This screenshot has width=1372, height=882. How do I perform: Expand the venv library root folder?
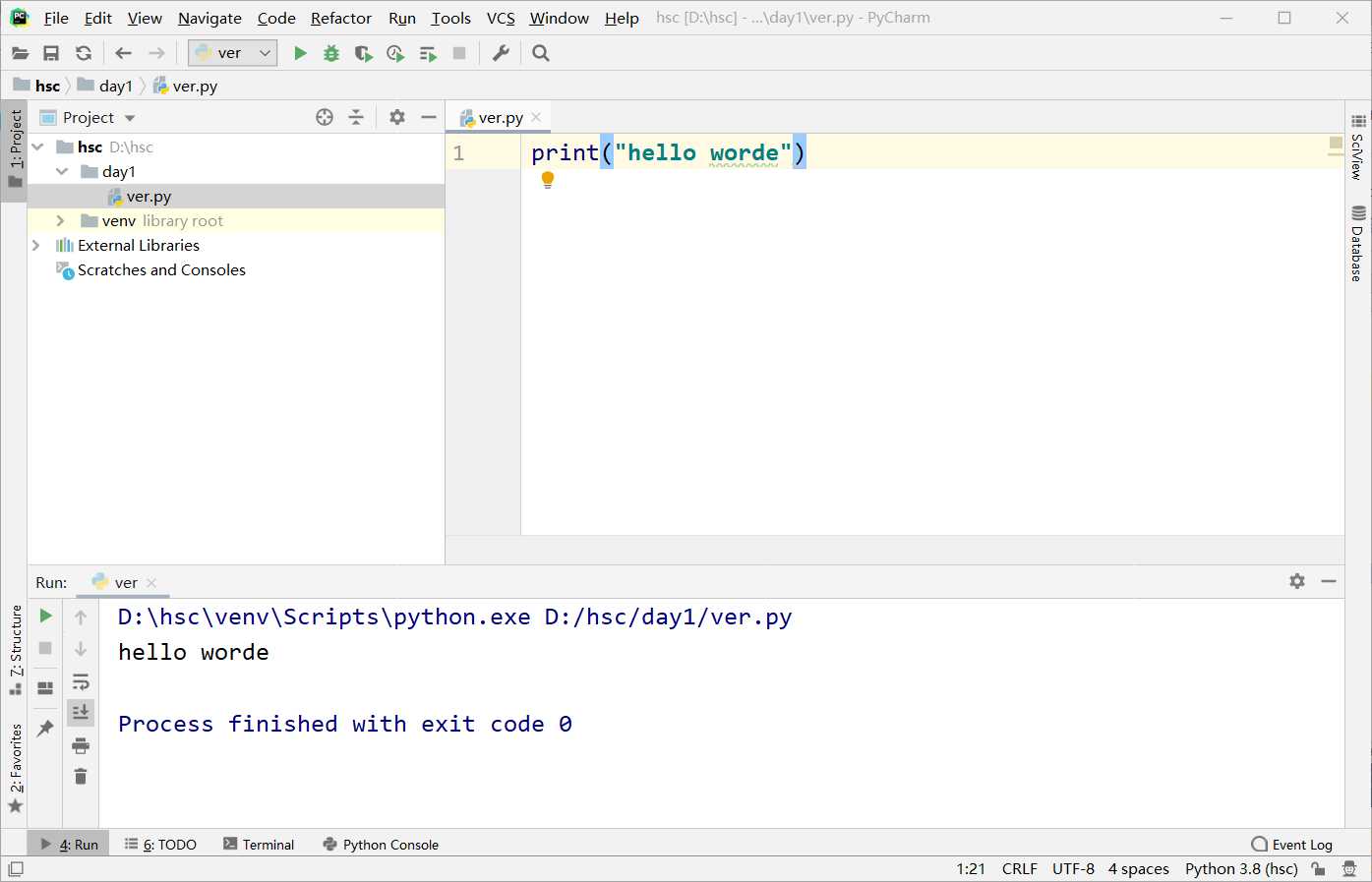point(61,221)
